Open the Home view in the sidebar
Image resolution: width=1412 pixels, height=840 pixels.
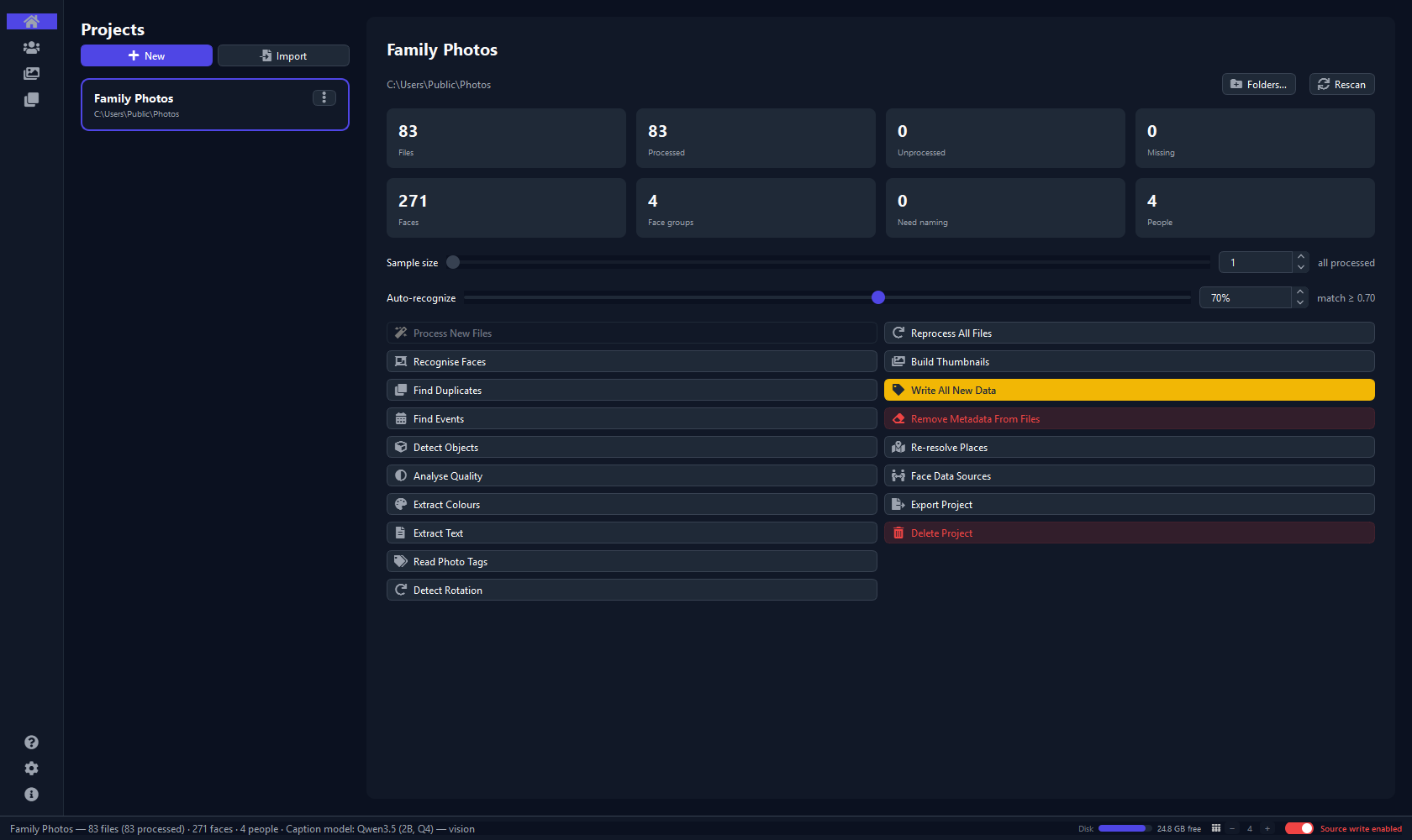pos(32,22)
